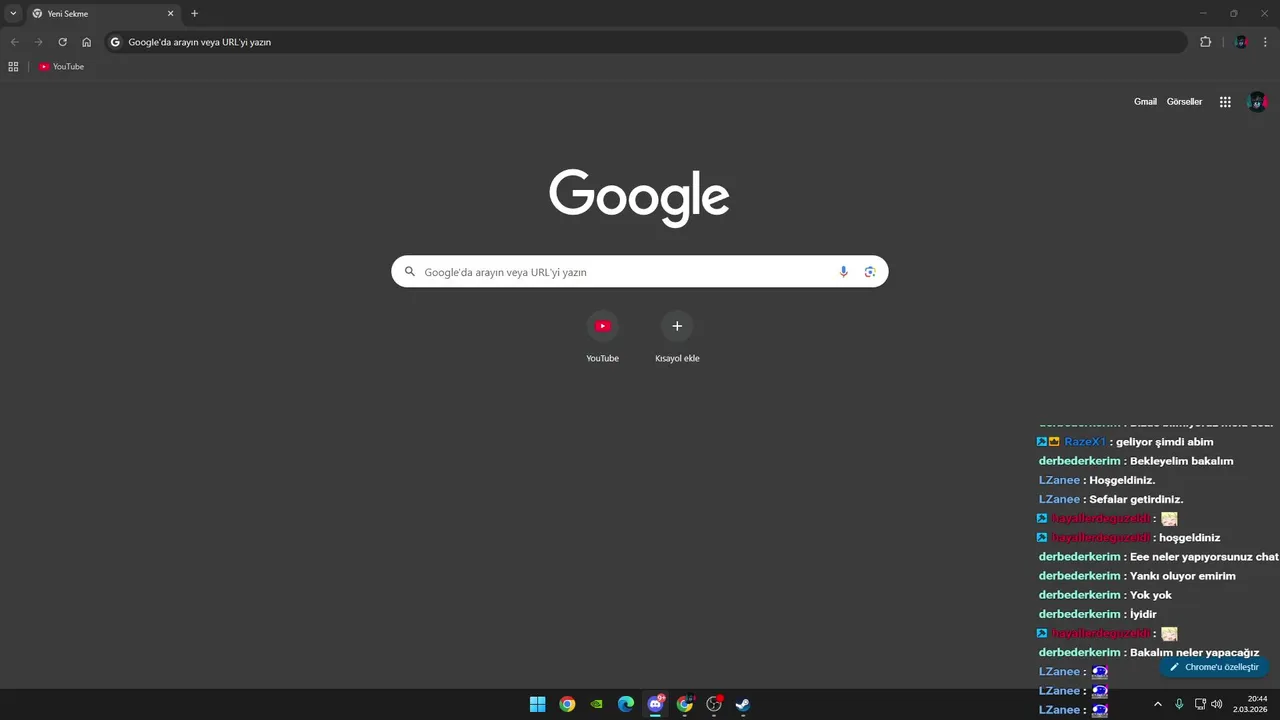Search by image with Google Lens icon
Screen dimensions: 1280x720
click(870, 272)
